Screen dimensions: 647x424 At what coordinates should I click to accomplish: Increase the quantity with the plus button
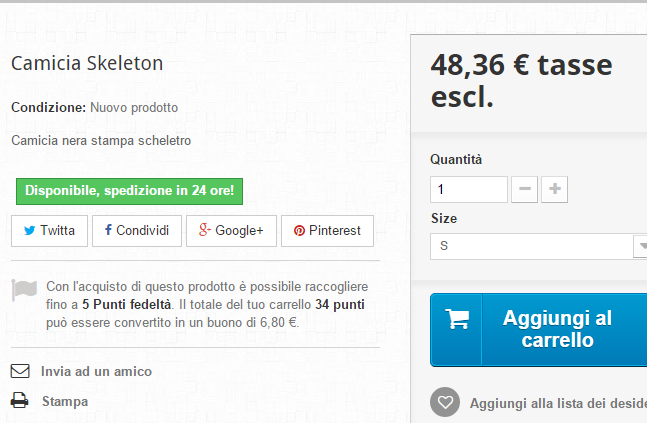point(554,189)
